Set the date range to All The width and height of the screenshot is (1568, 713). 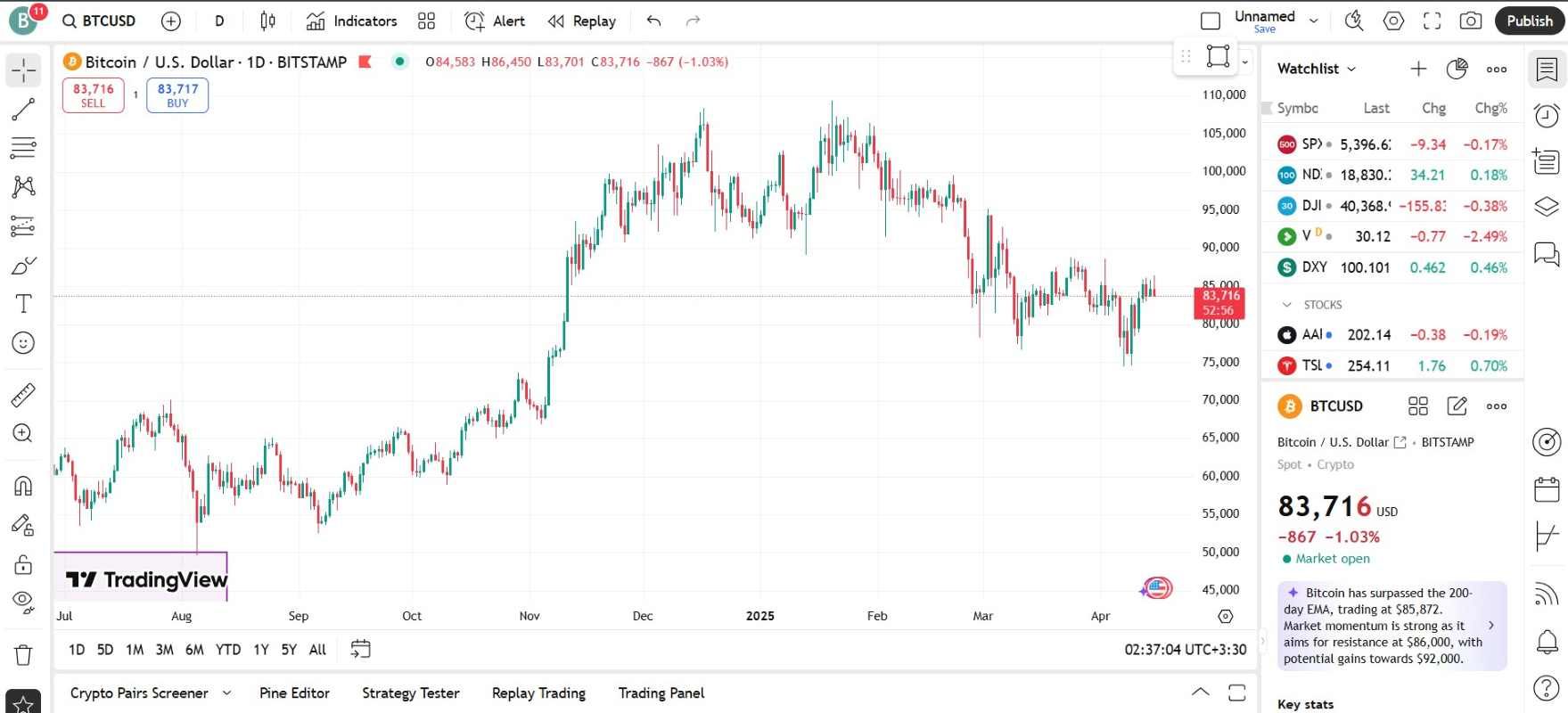click(x=317, y=650)
